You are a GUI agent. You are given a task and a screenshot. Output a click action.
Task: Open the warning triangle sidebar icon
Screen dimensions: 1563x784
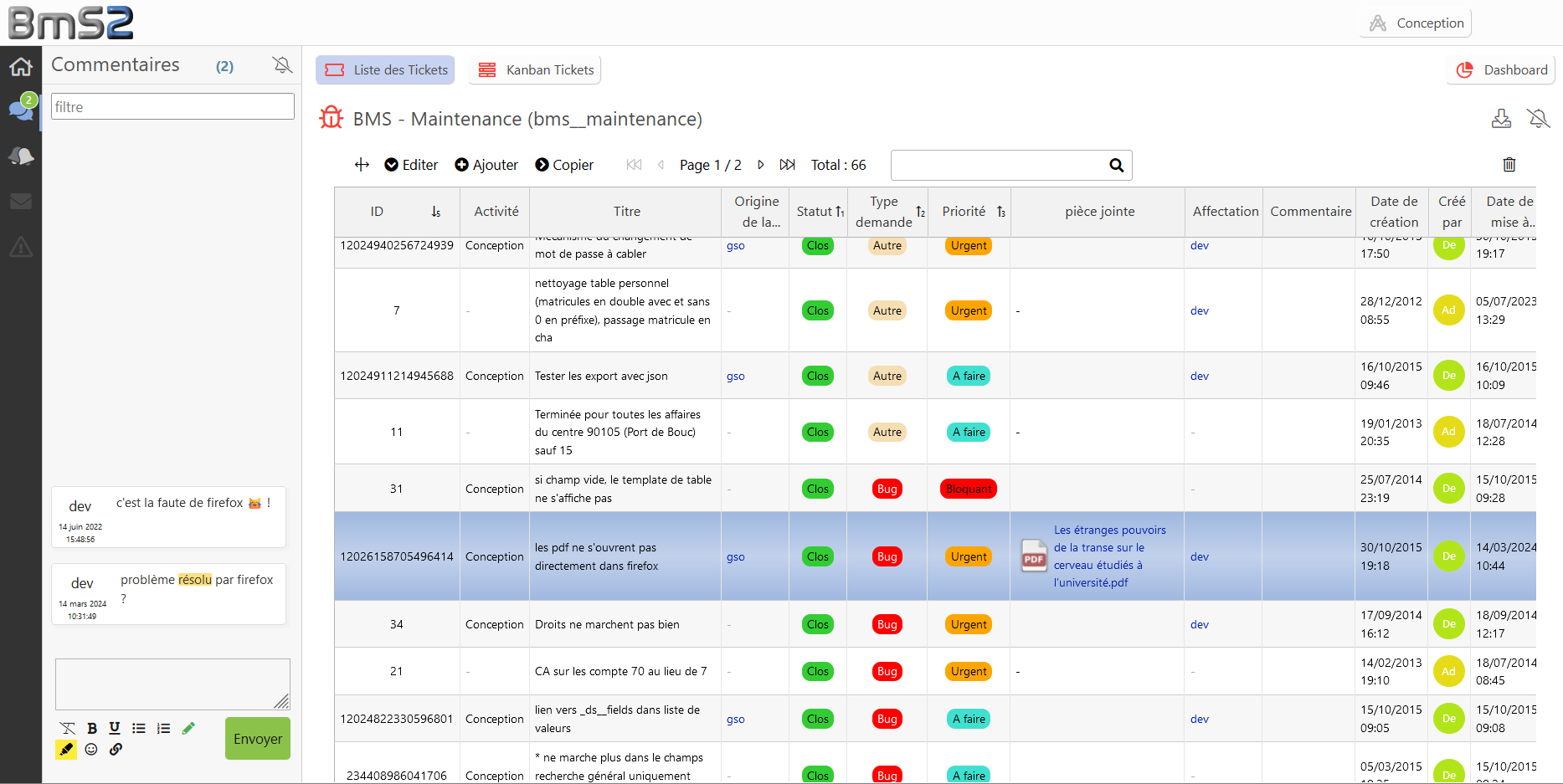(21, 247)
